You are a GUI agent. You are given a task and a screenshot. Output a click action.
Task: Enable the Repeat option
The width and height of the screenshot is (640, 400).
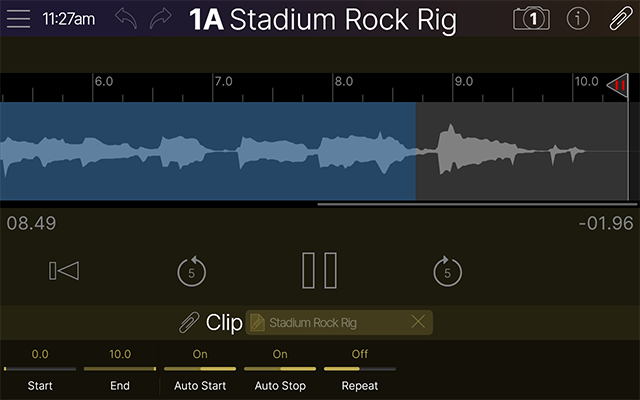[360, 368]
